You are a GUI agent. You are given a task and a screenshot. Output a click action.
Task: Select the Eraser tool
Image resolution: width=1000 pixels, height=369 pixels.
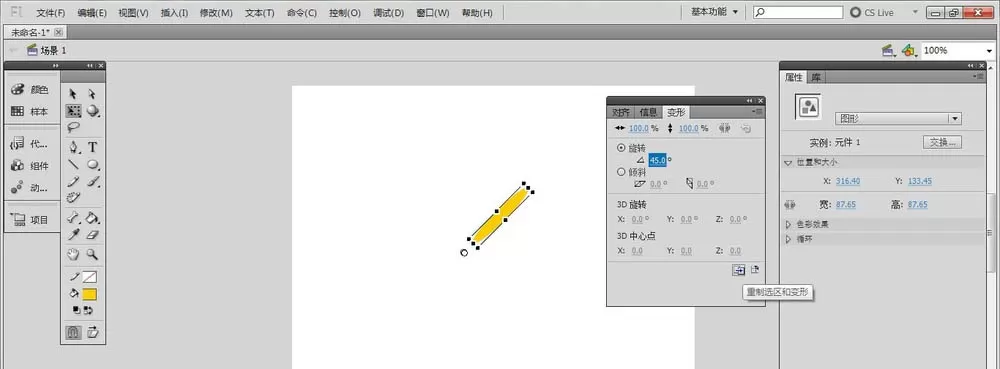pos(92,235)
